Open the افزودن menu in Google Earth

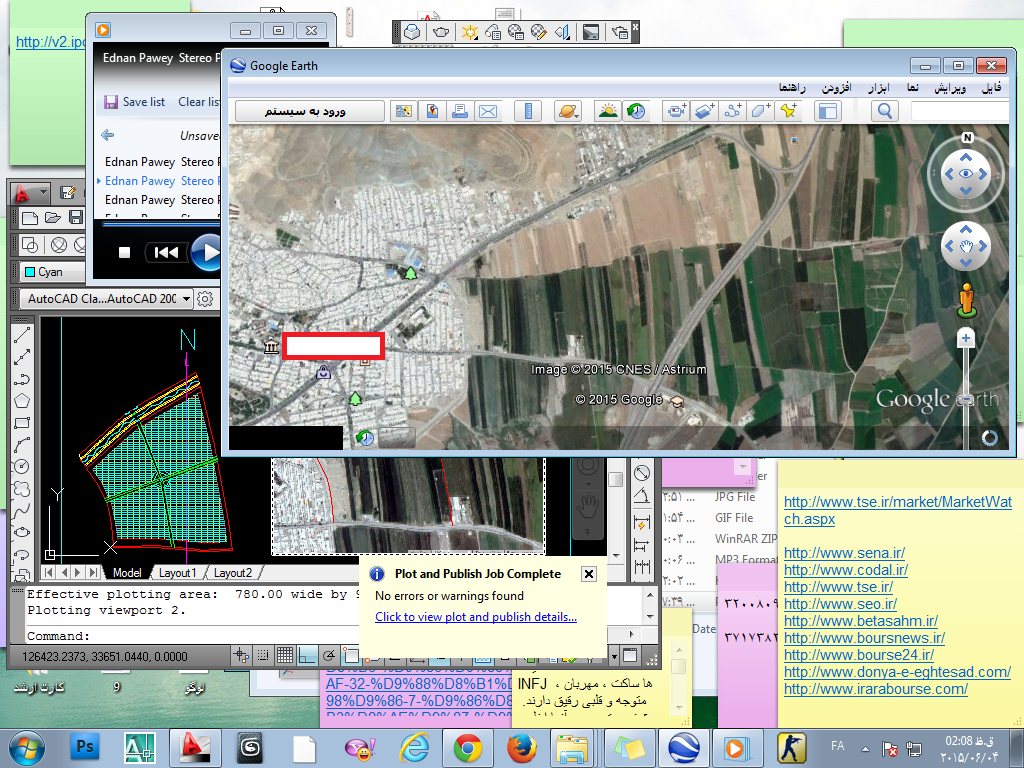coord(836,88)
